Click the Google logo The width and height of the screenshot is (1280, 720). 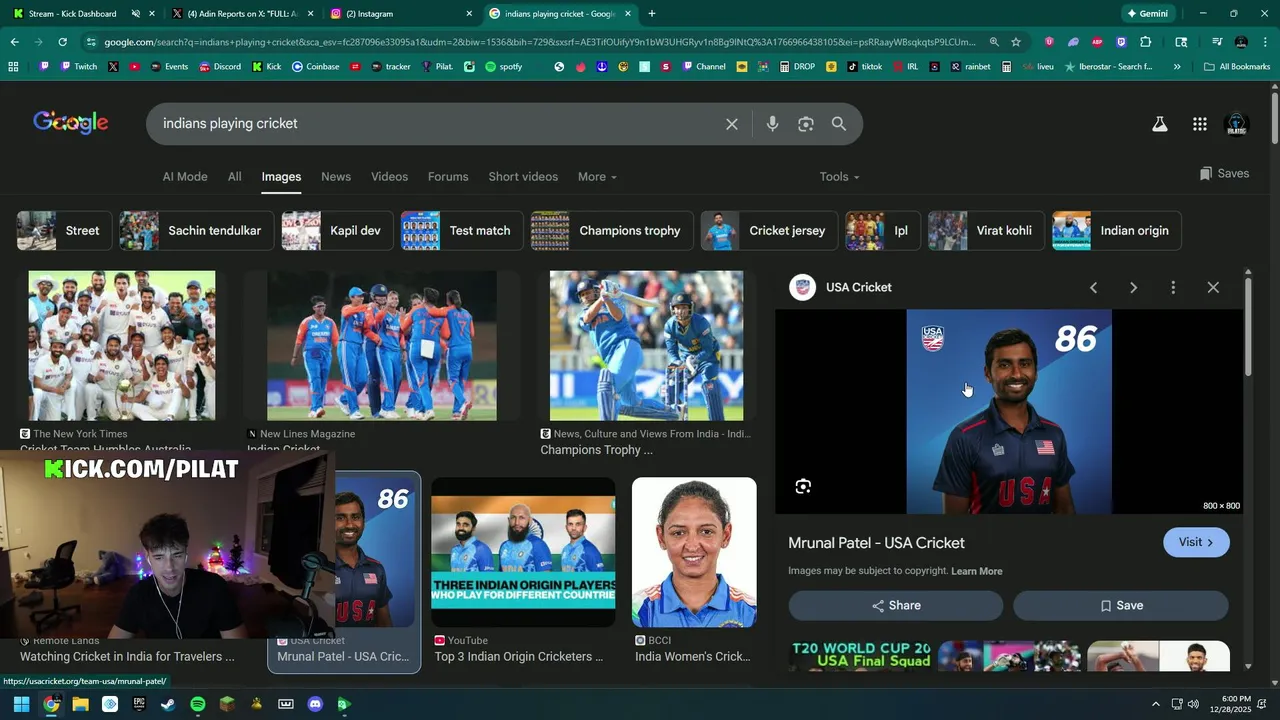click(x=71, y=123)
